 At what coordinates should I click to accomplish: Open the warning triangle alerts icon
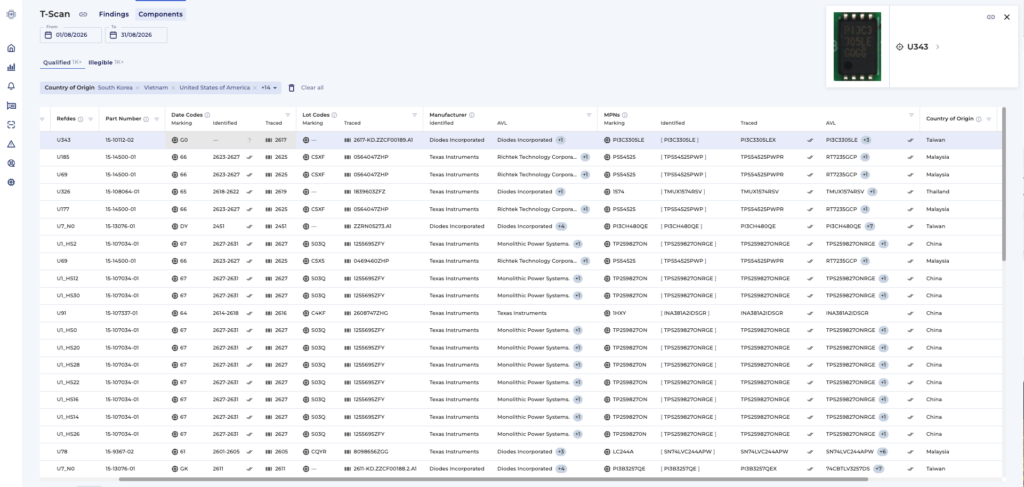11,144
